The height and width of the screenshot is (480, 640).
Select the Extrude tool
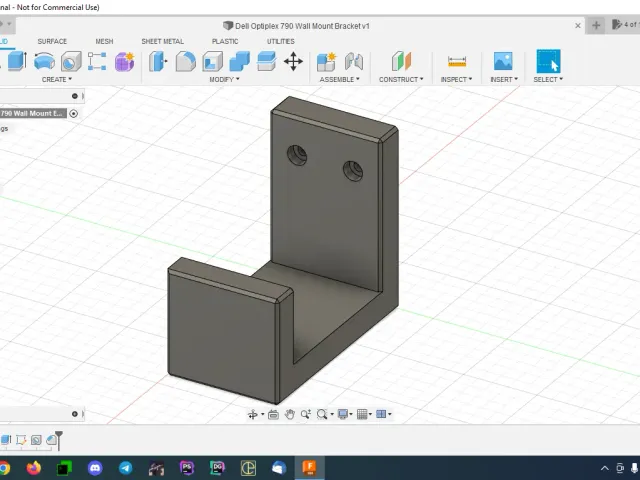17,61
